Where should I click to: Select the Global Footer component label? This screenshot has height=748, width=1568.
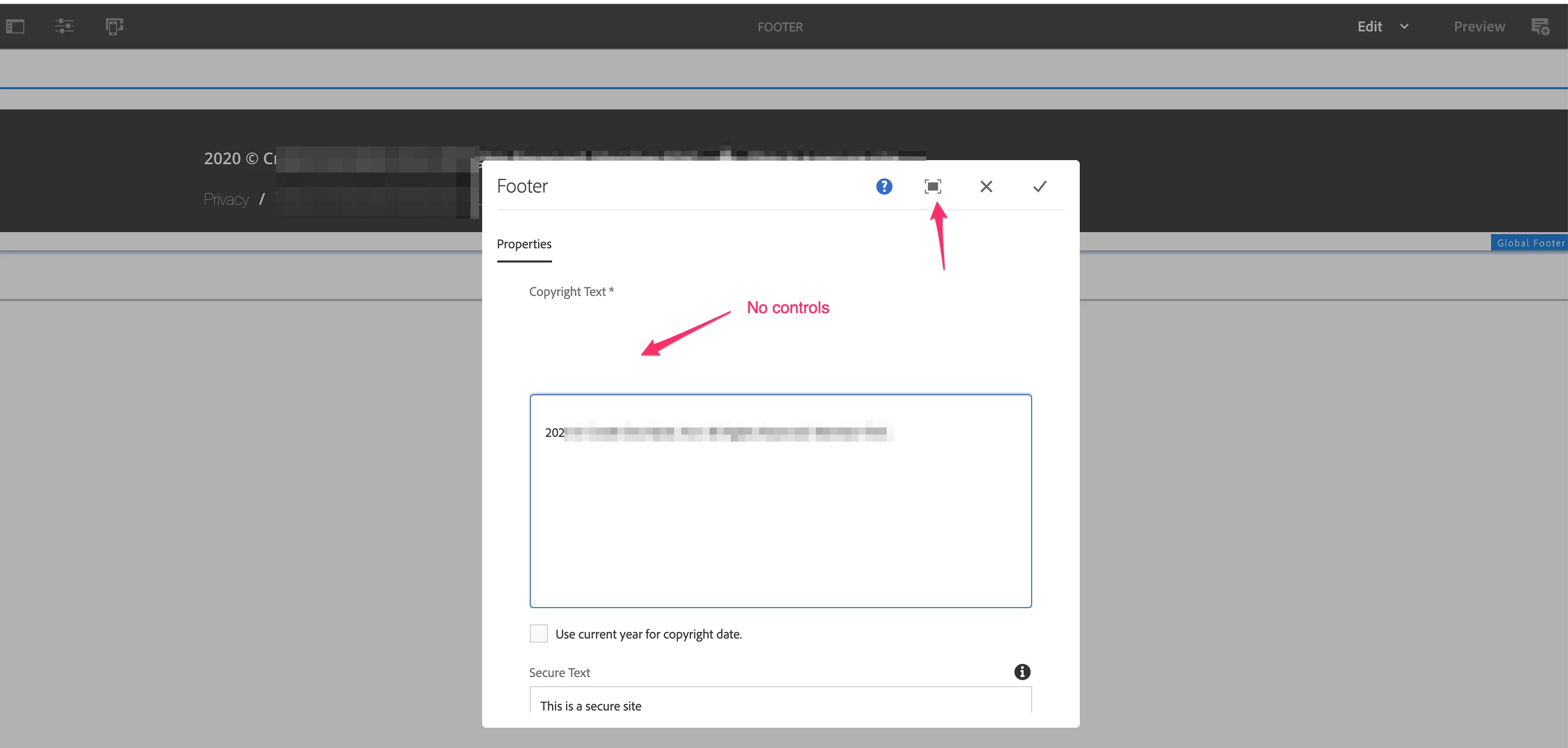[1530, 243]
